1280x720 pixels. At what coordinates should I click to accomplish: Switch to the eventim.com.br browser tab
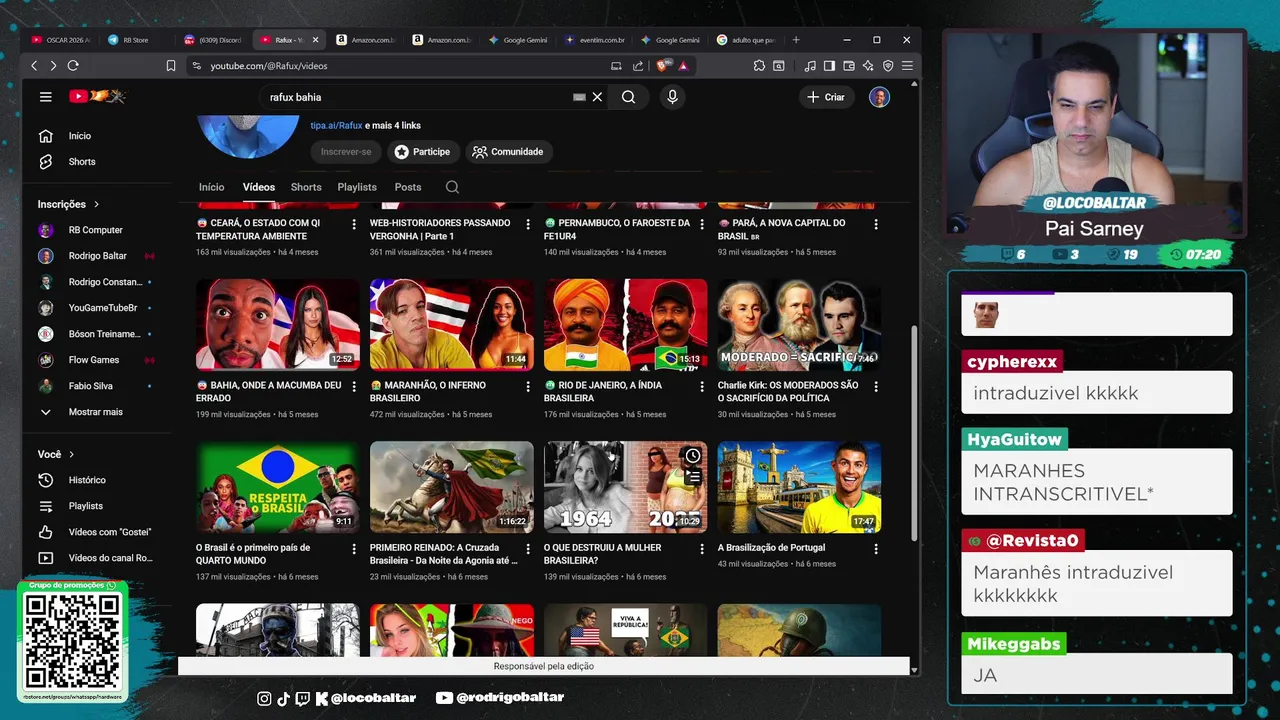tap(595, 40)
